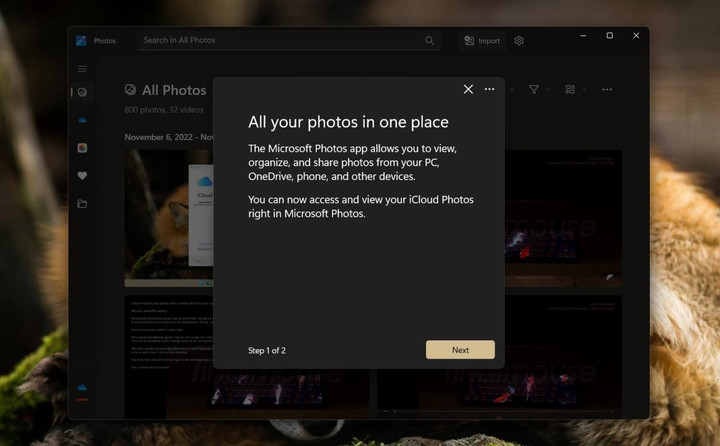Viewport: 720px width, 446px height.
Task: Expand the chevron next to Filter
Action: click(x=548, y=90)
